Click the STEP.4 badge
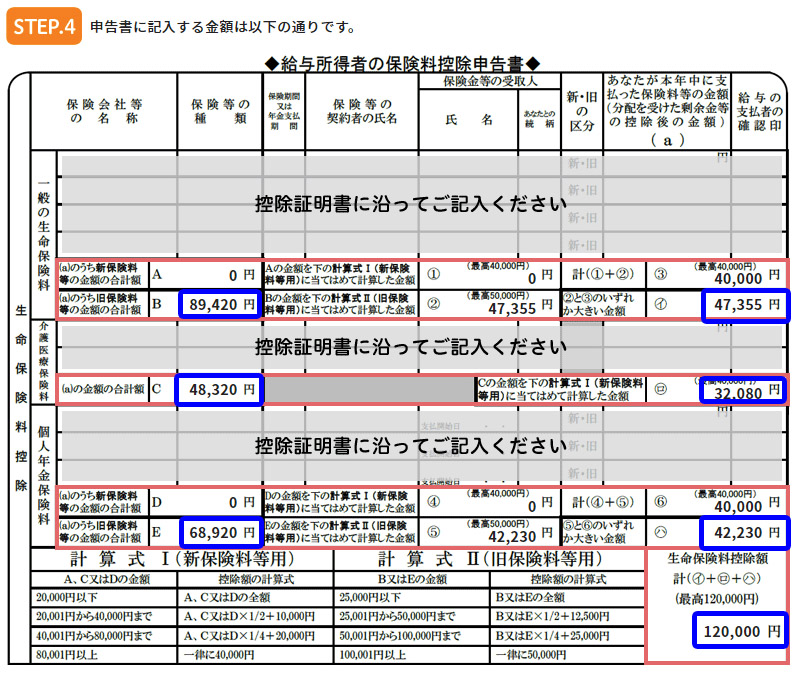This screenshot has width=800, height=677. coord(45,21)
